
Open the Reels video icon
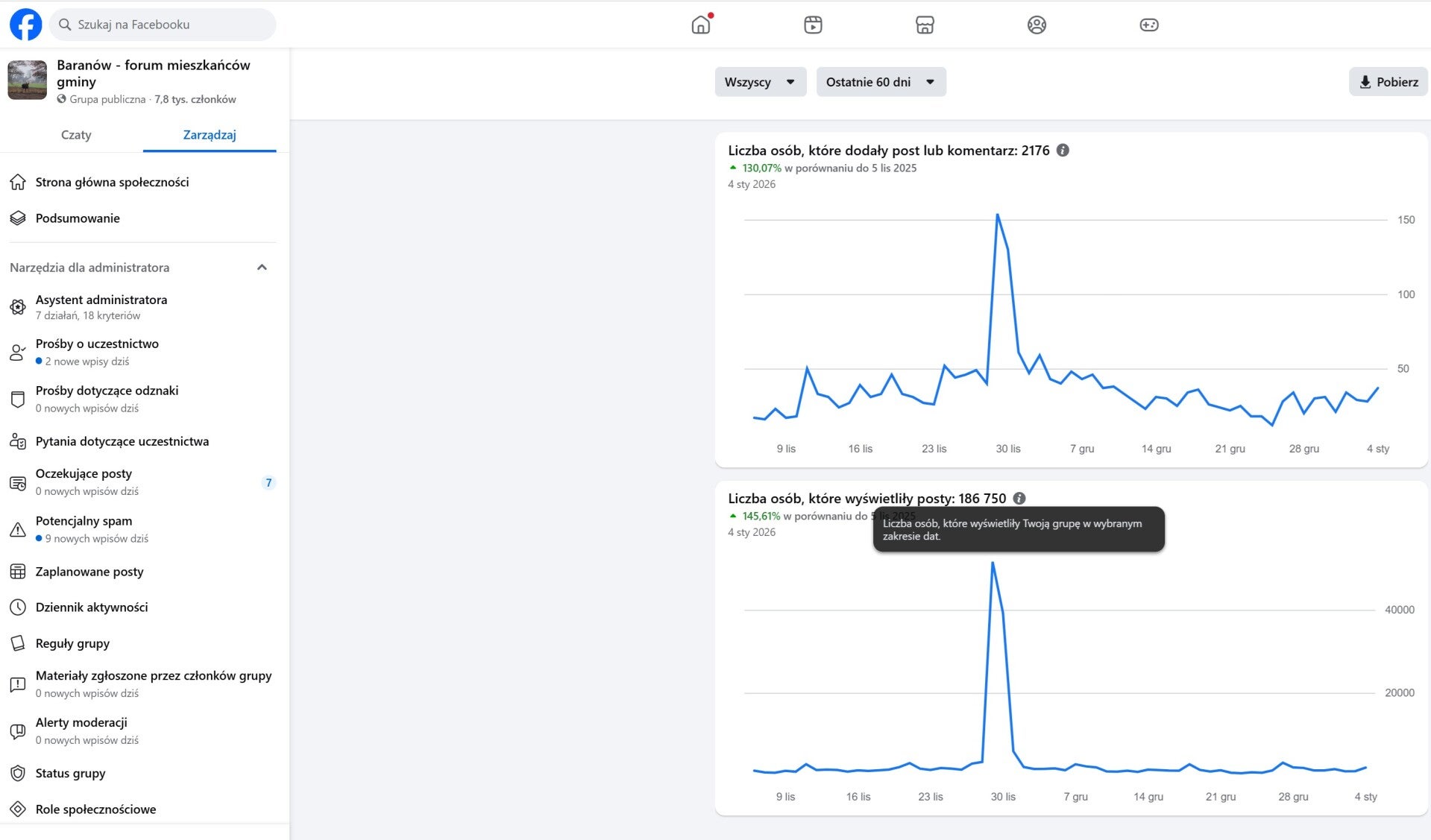click(x=813, y=25)
